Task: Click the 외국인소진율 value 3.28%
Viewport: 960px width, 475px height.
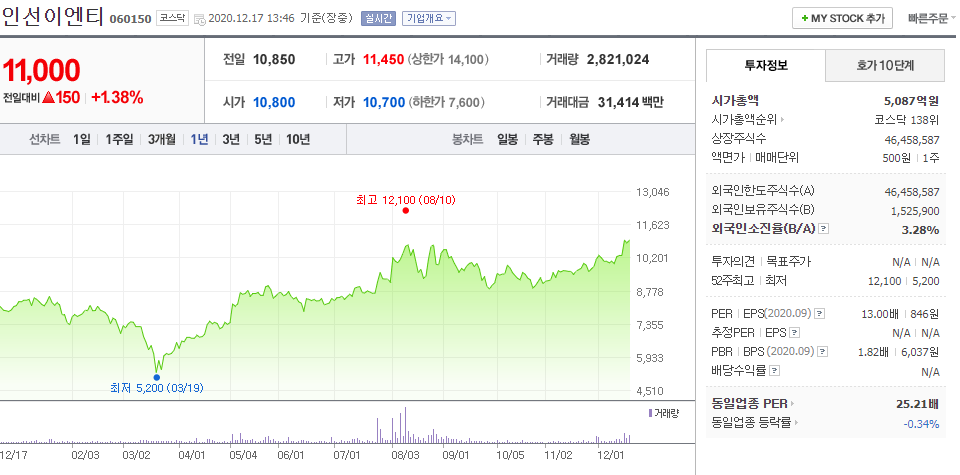Action: (922, 230)
